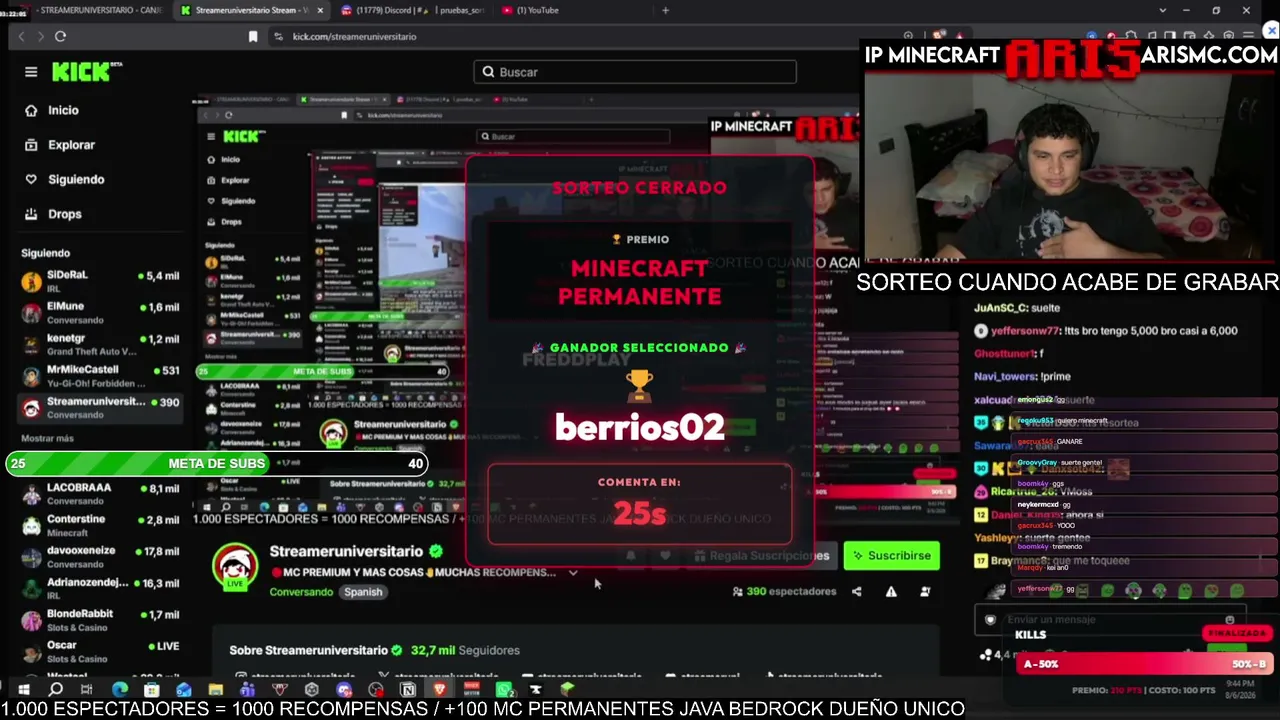Open kenetgr channel in followed list
Image resolution: width=1280 pixels, height=720 pixels.
(x=100, y=344)
